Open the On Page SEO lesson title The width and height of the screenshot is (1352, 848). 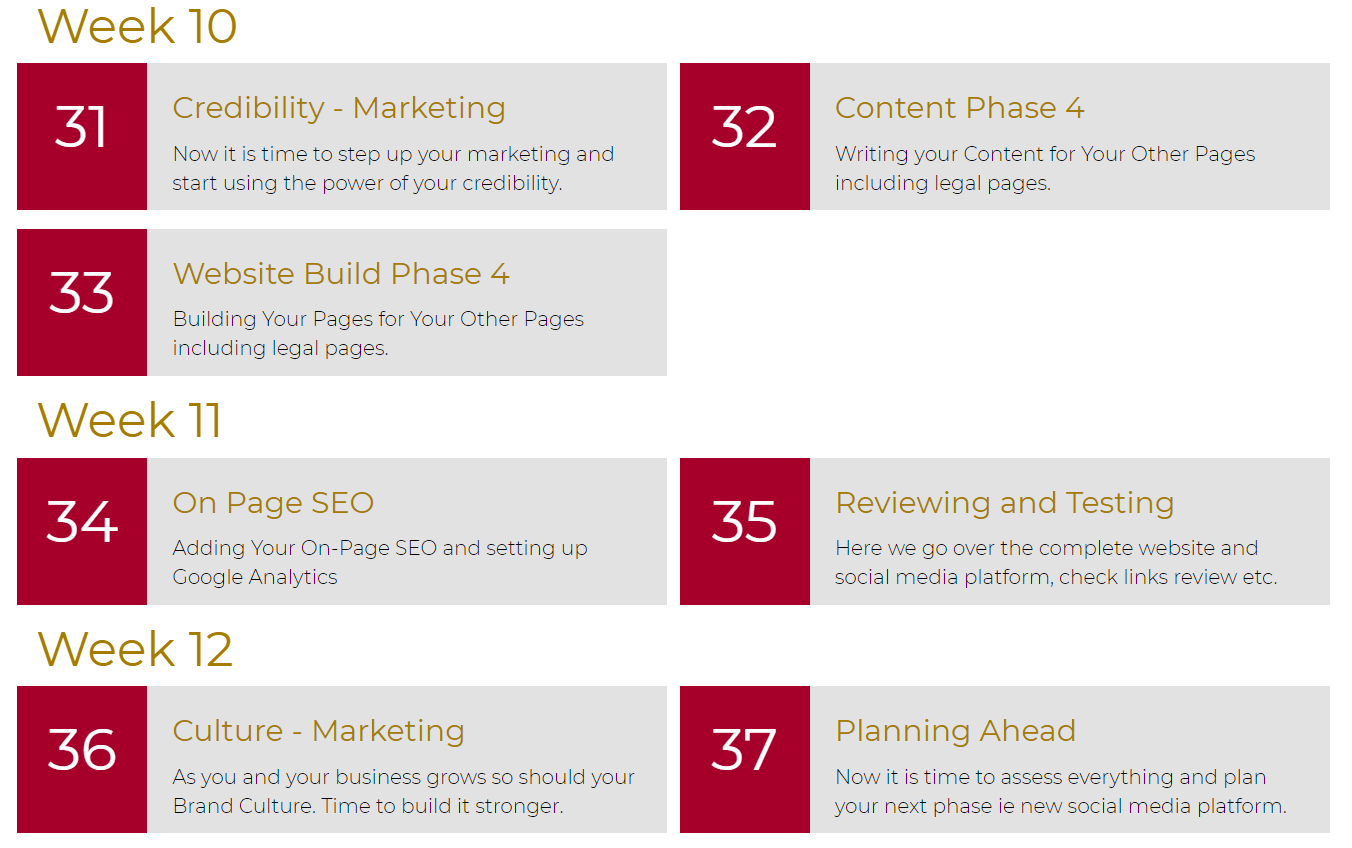point(273,503)
